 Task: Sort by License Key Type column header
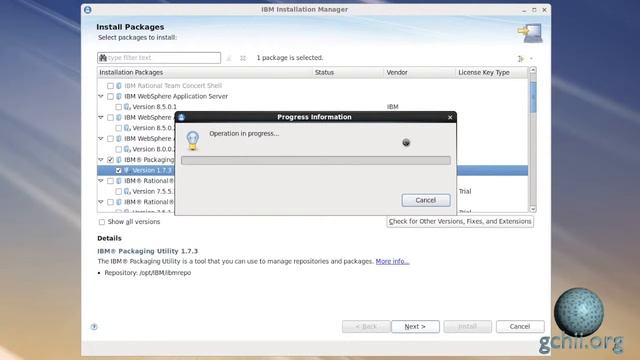492,72
